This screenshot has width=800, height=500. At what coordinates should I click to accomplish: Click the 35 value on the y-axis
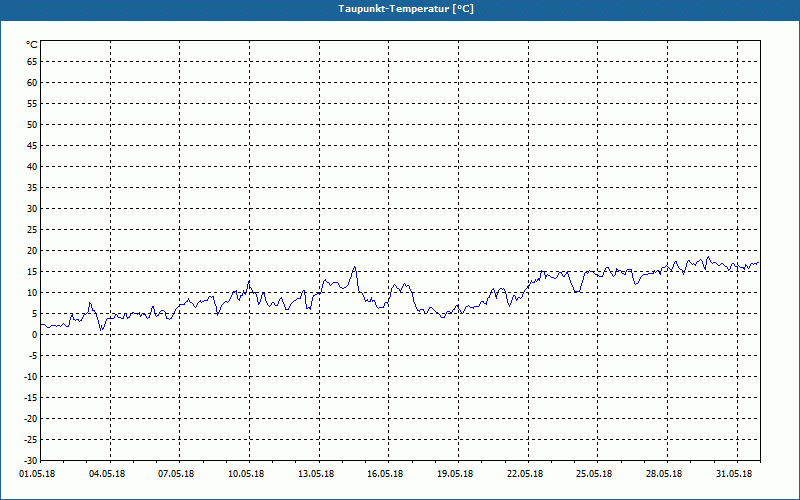click(x=32, y=188)
